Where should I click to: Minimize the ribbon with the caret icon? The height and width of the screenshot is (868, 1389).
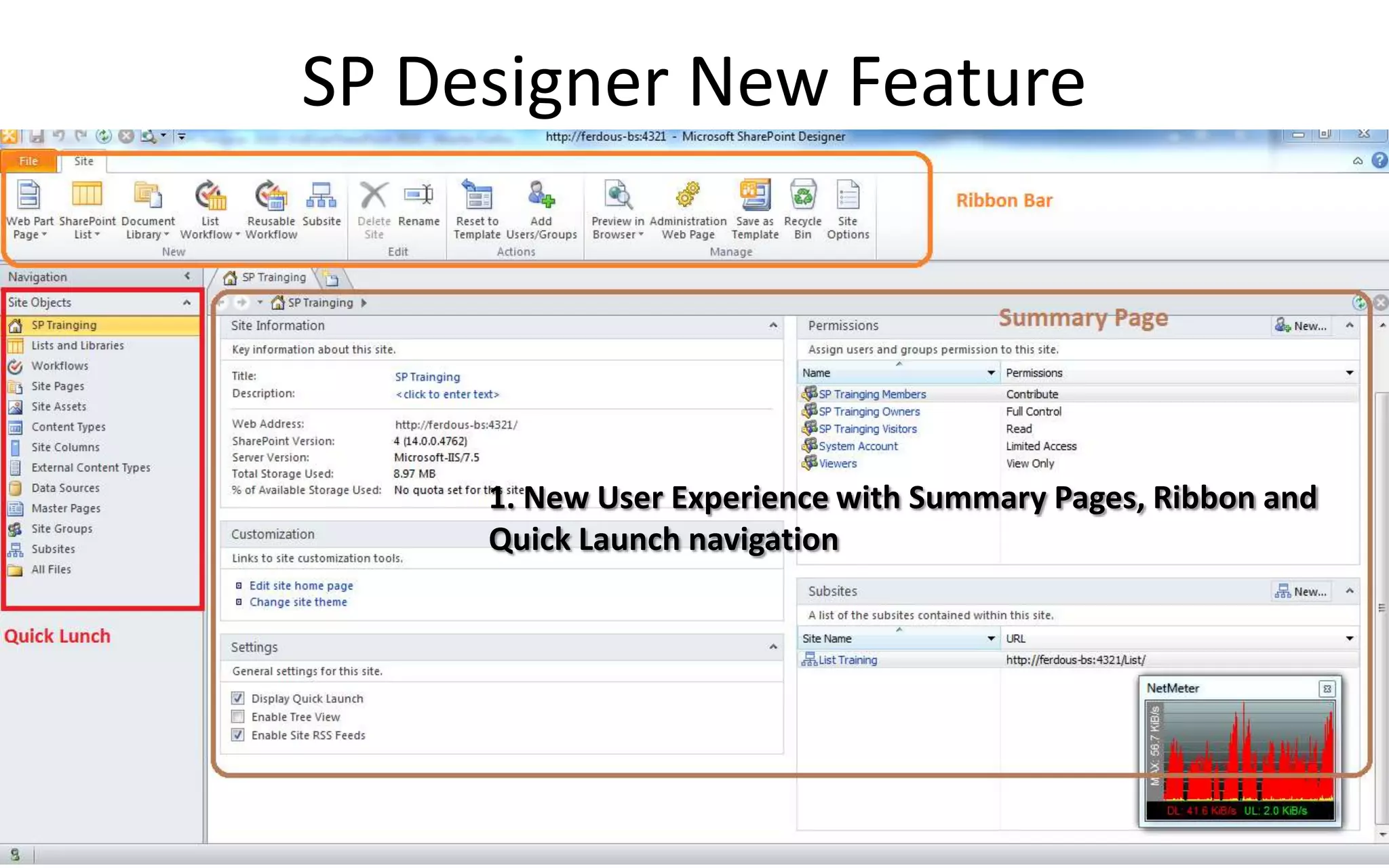(x=1358, y=161)
